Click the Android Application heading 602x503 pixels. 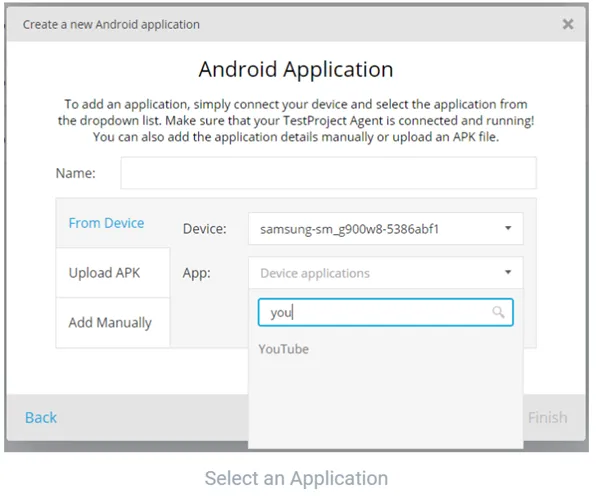[x=296, y=70]
